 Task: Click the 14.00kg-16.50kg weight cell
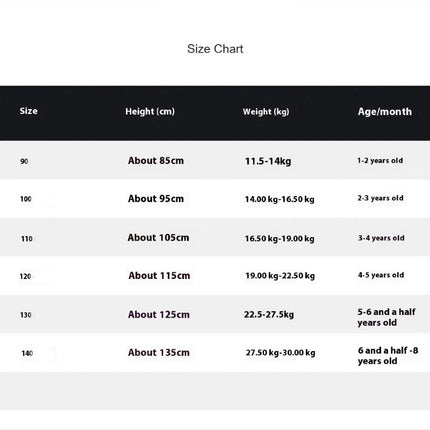click(280, 199)
